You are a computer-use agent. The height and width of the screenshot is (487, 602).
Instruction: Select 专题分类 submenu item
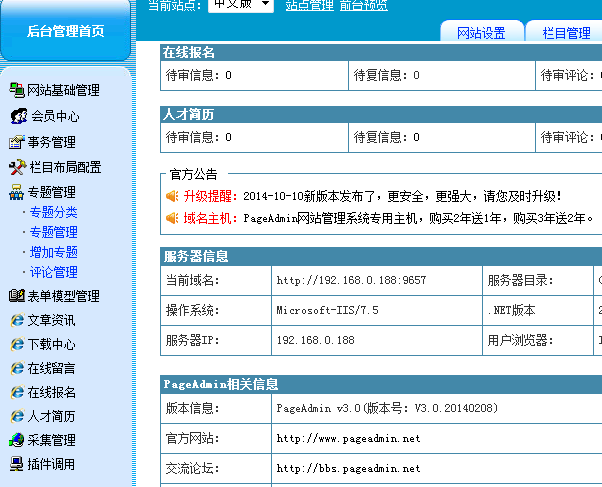tap(53, 212)
